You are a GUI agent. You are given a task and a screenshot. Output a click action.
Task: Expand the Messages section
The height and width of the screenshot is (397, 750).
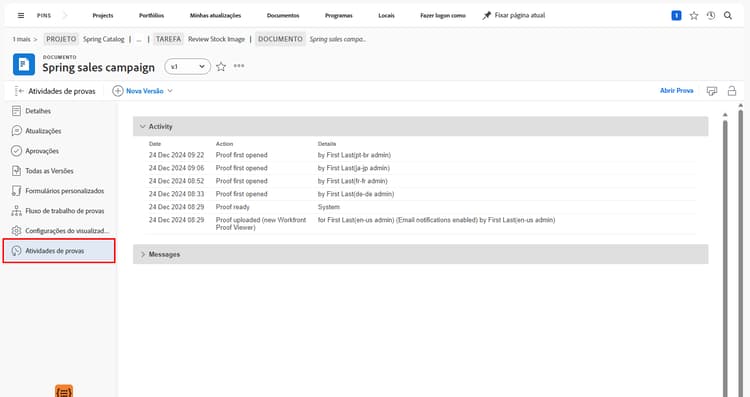[x=142, y=254]
